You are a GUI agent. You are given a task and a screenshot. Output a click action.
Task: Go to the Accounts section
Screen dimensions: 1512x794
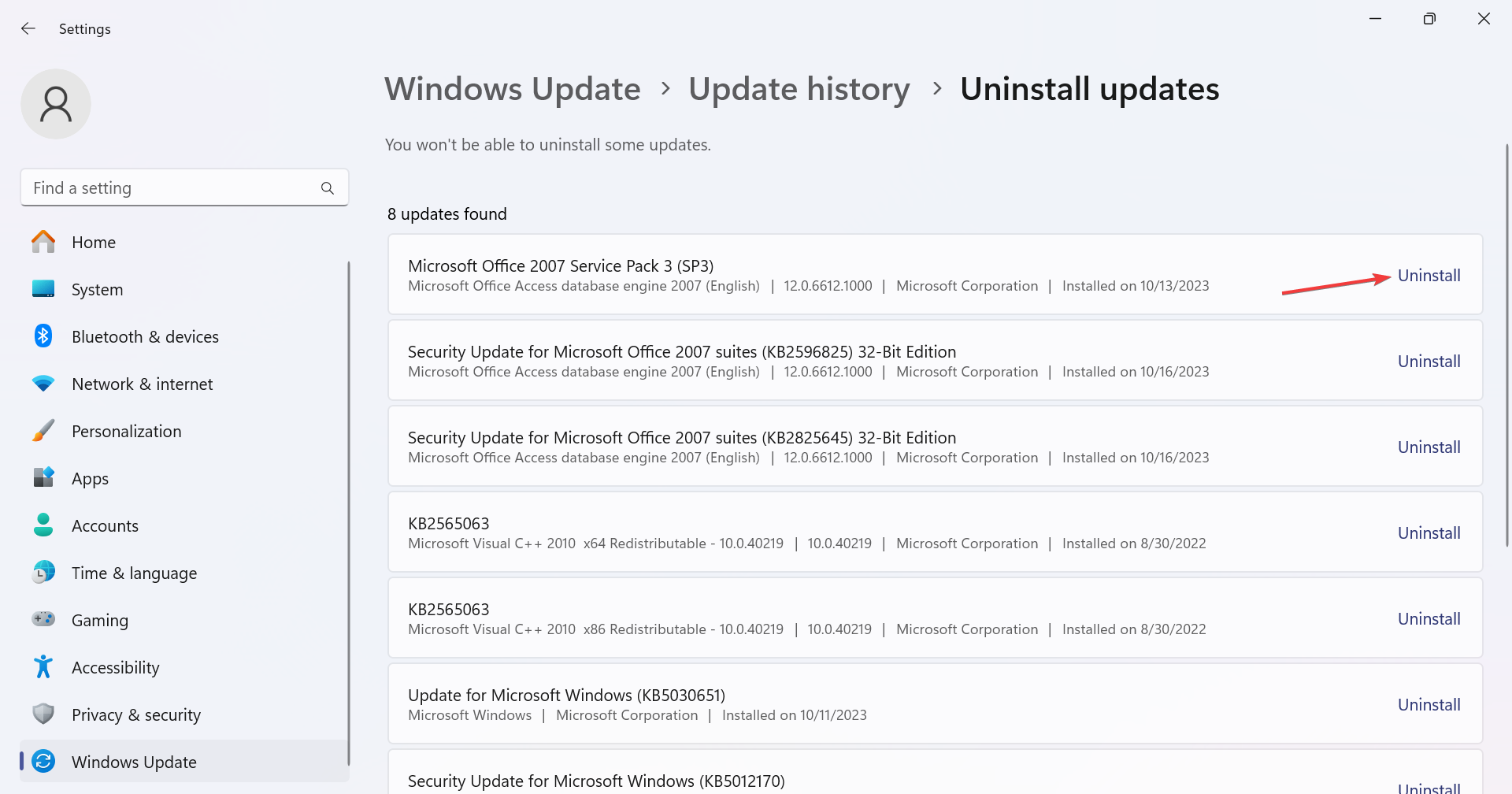[105, 526]
